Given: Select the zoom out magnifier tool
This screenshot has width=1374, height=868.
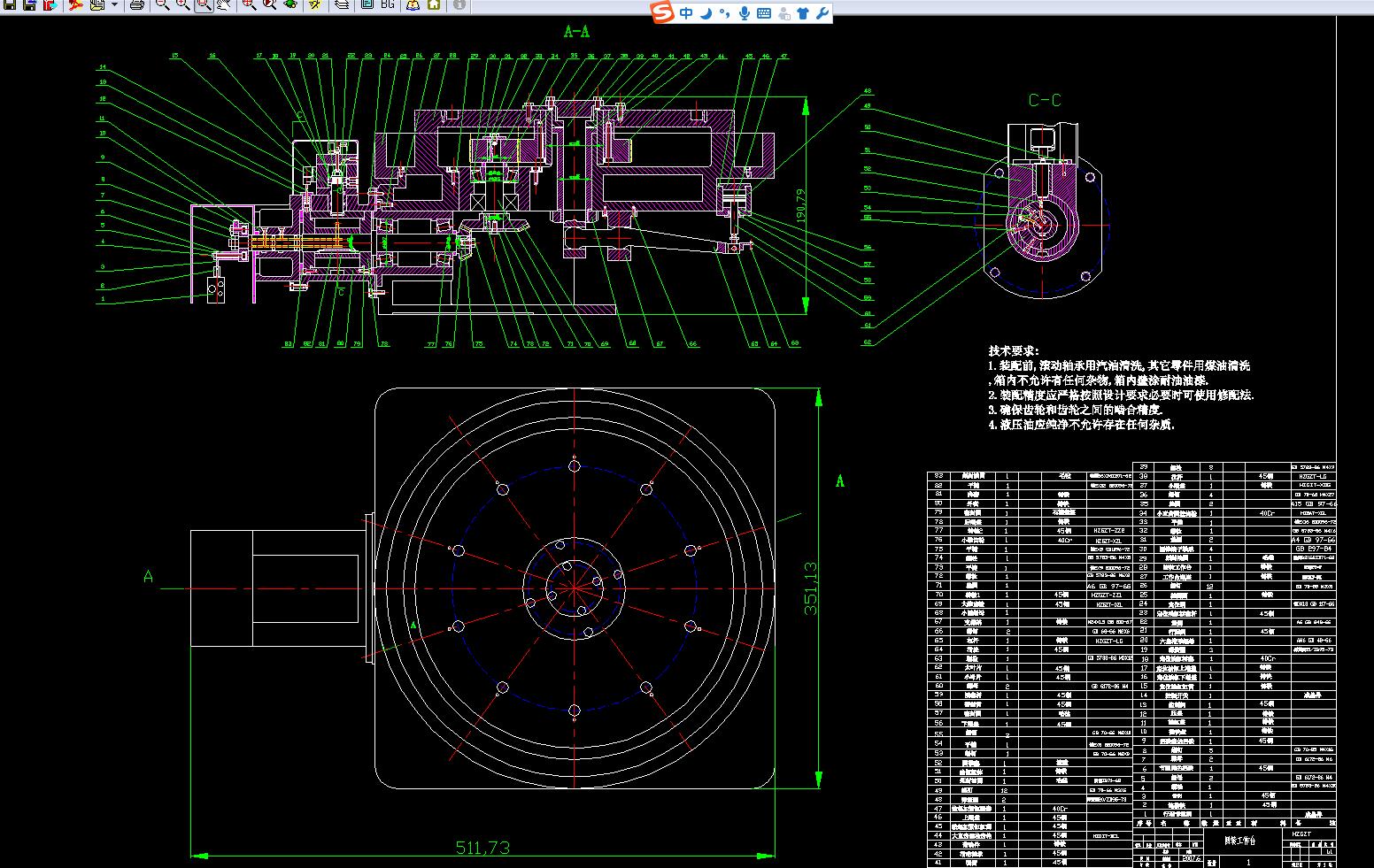Looking at the screenshot, I should tap(162, 4).
